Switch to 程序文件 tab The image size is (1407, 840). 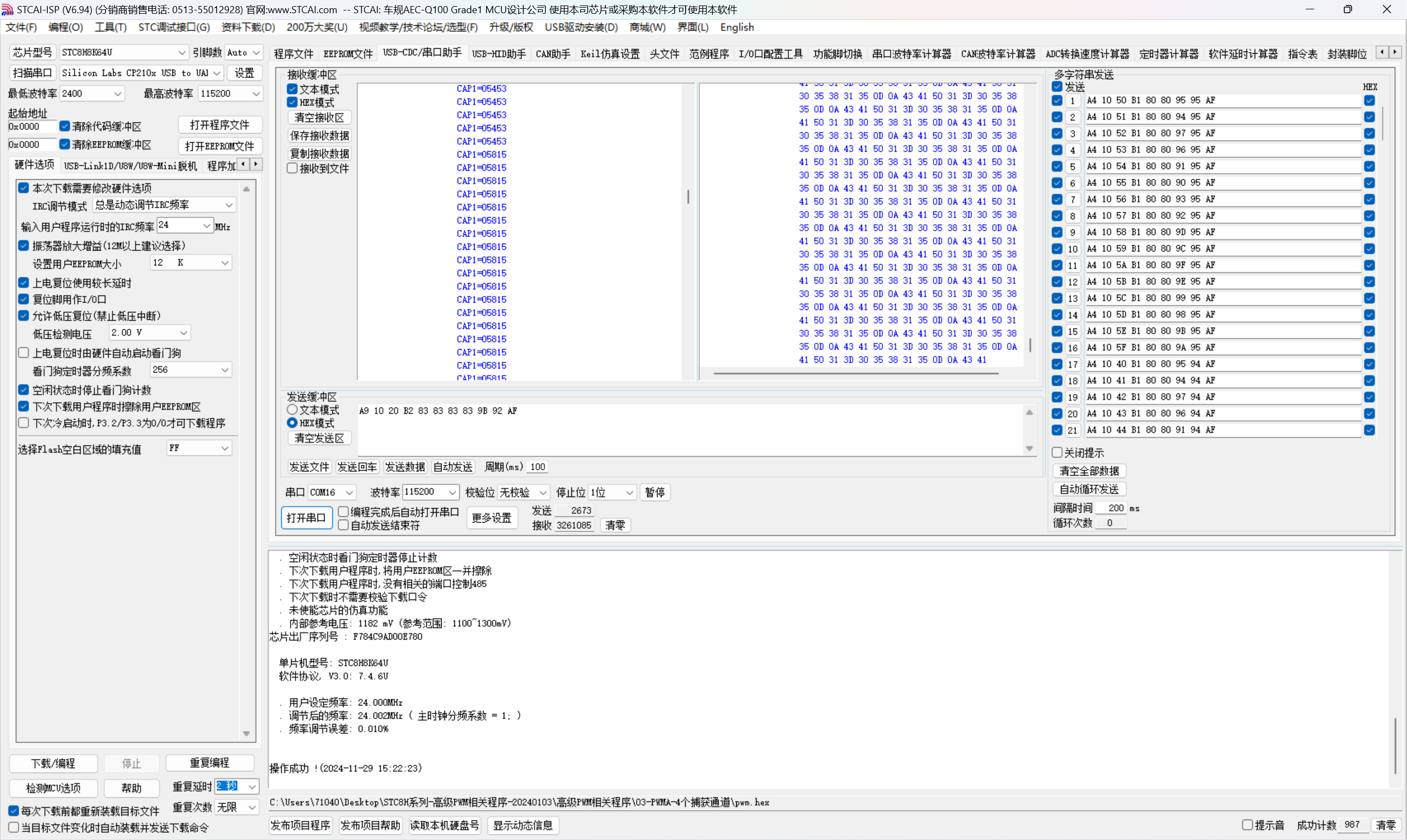tap(293, 54)
